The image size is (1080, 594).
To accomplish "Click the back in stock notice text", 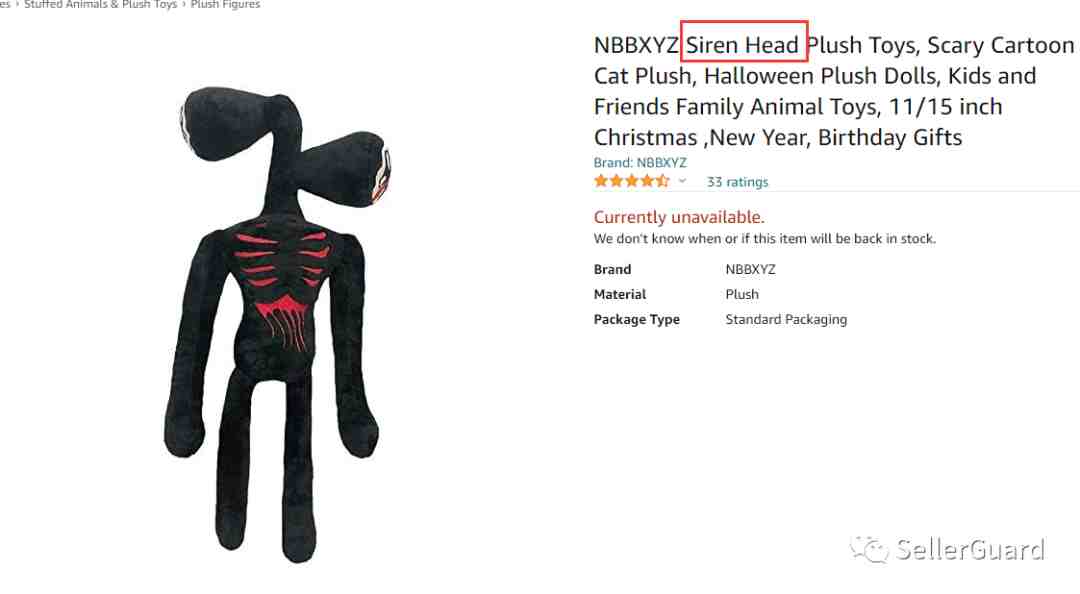I will (x=765, y=239).
